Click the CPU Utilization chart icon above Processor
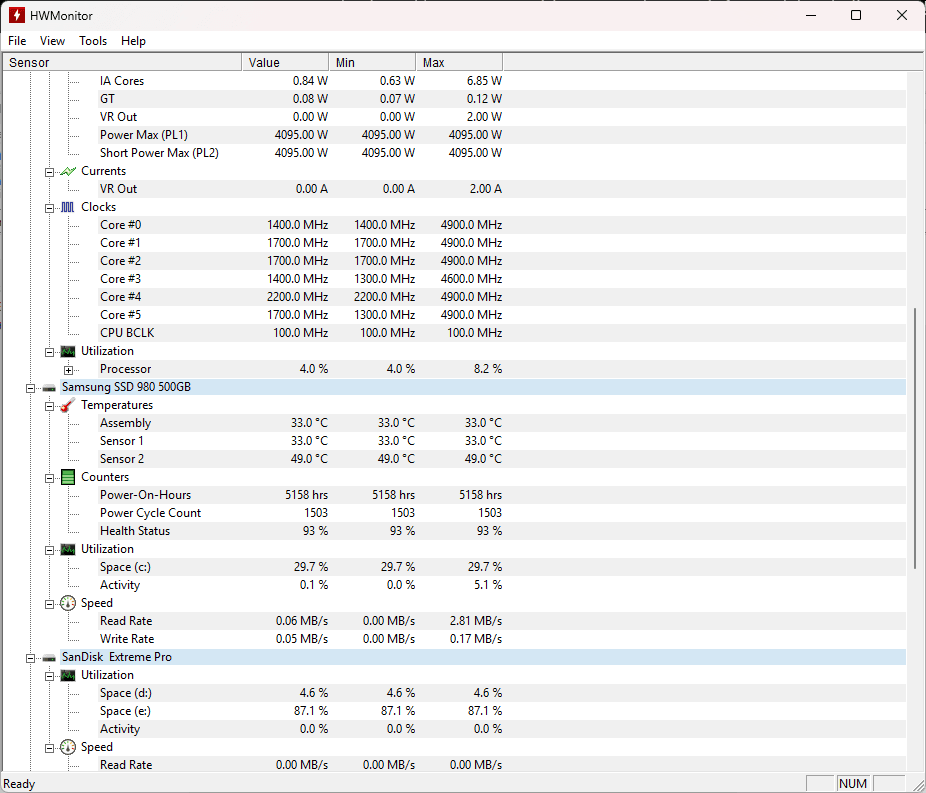 pos(68,351)
